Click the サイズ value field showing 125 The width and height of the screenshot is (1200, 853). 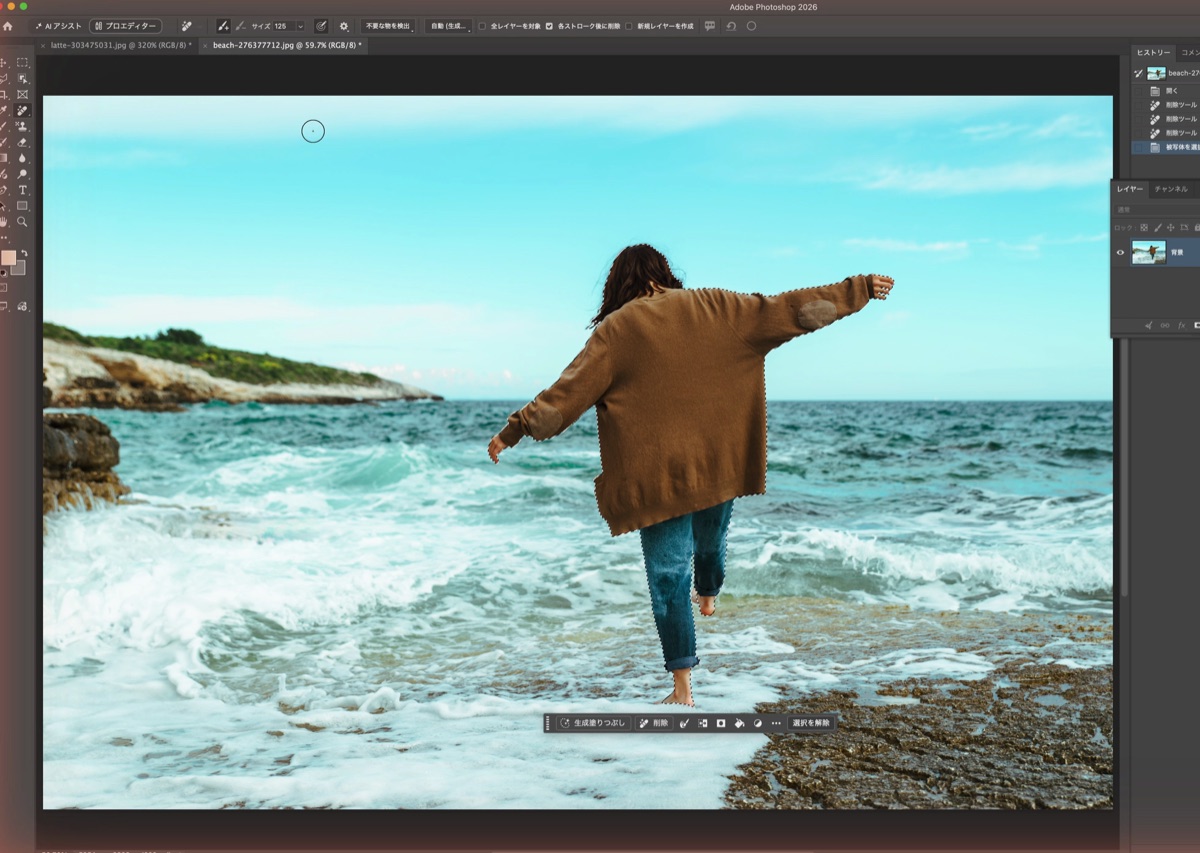pyautogui.click(x=282, y=26)
